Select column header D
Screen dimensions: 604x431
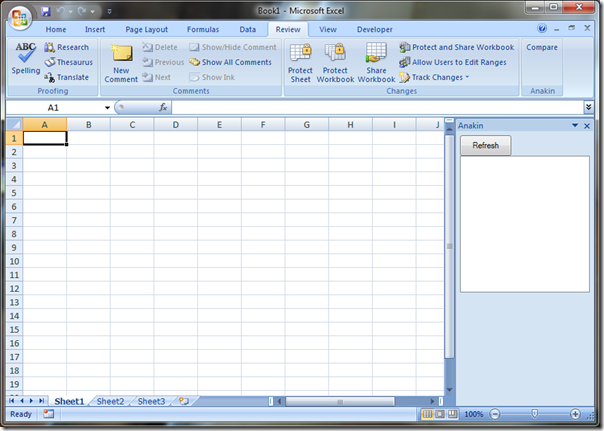(x=175, y=125)
